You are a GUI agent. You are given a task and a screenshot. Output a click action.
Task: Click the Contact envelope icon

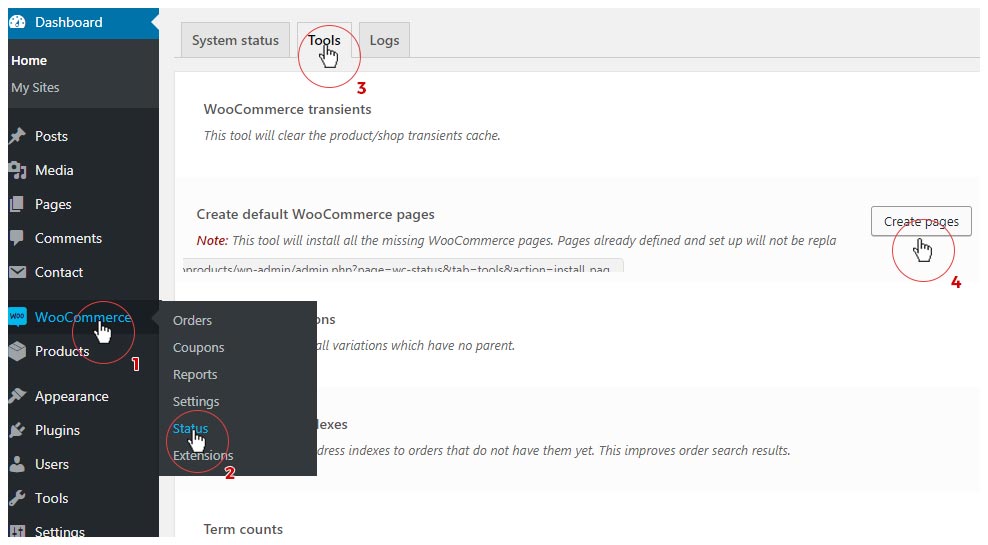click(x=17, y=272)
